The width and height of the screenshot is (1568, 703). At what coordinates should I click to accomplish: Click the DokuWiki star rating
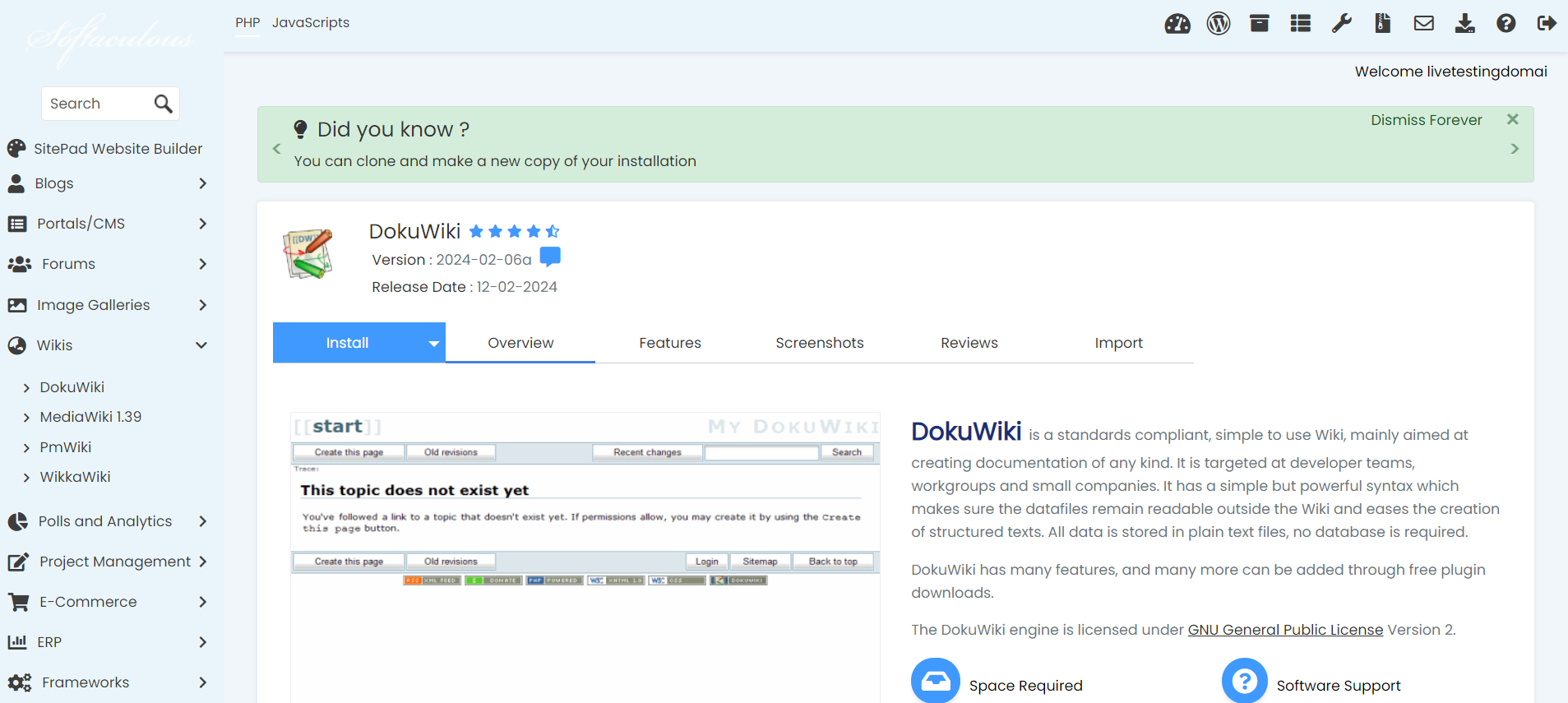pos(514,232)
